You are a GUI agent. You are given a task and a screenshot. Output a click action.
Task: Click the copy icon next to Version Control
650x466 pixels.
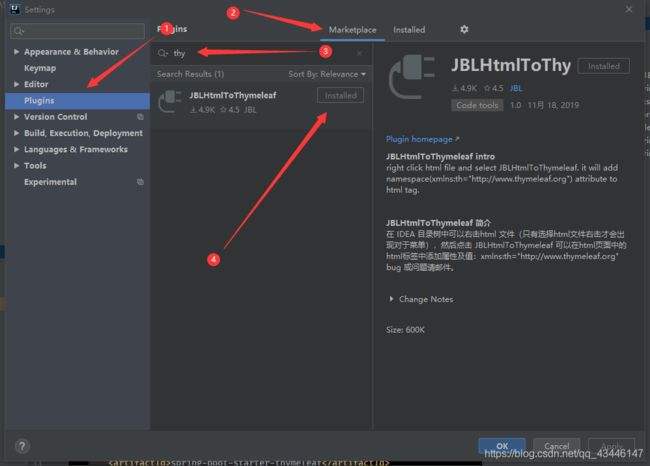[x=140, y=117]
